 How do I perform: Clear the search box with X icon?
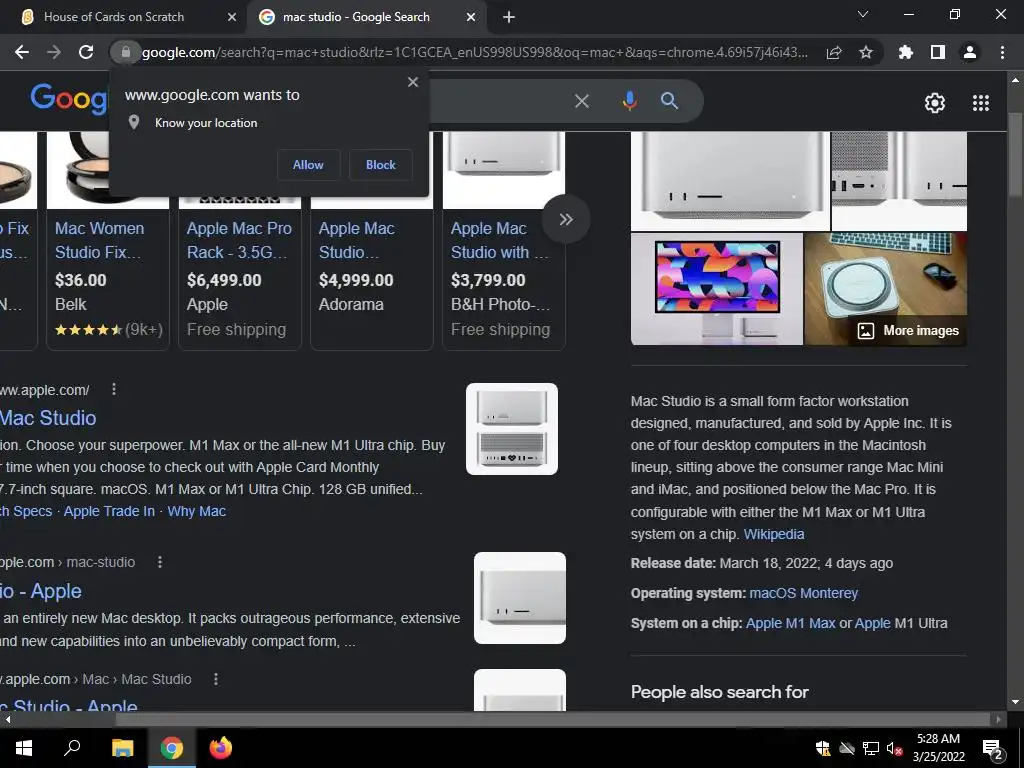point(581,101)
